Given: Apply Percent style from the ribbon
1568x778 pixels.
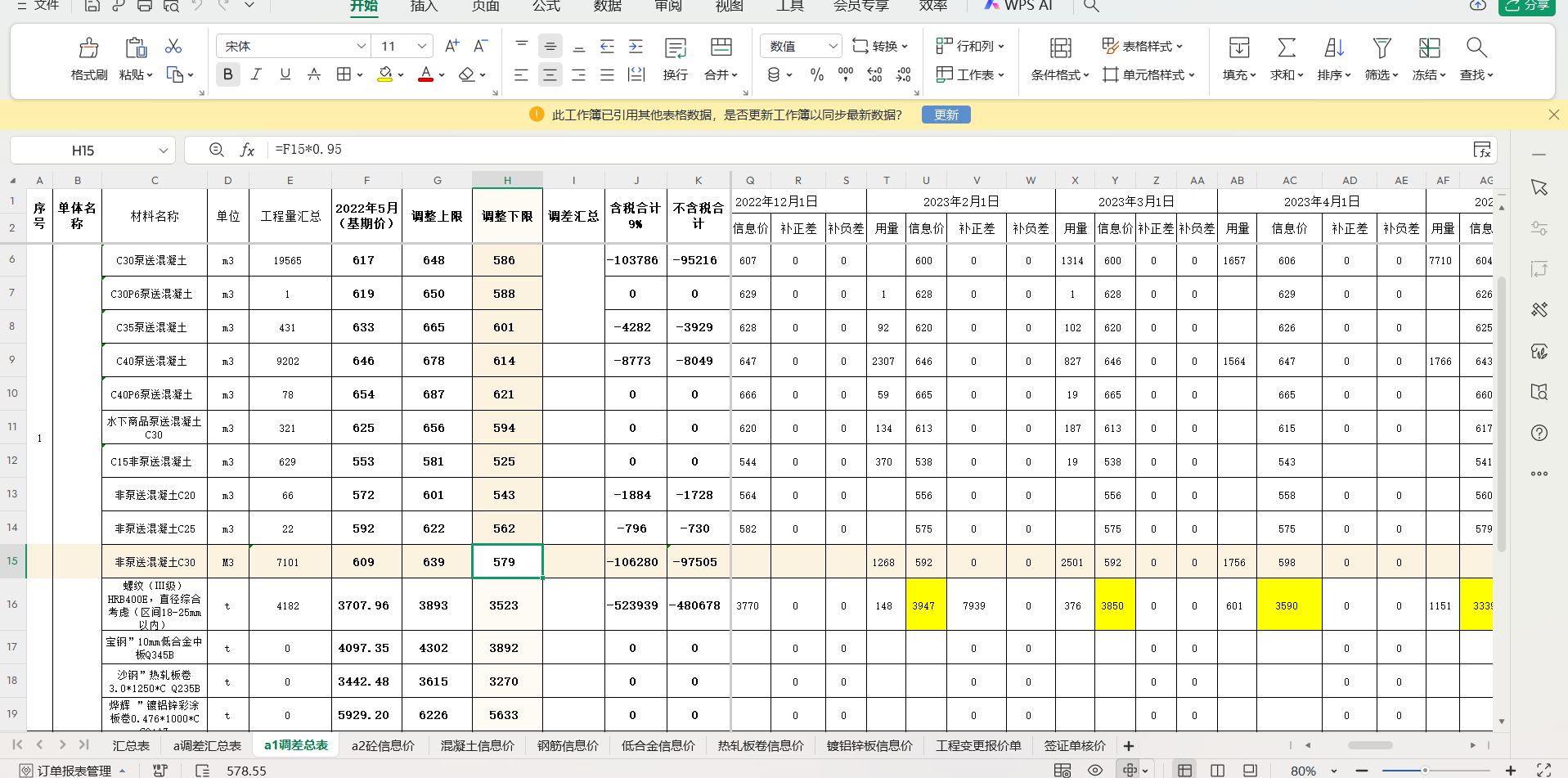Looking at the screenshot, I should (815, 74).
